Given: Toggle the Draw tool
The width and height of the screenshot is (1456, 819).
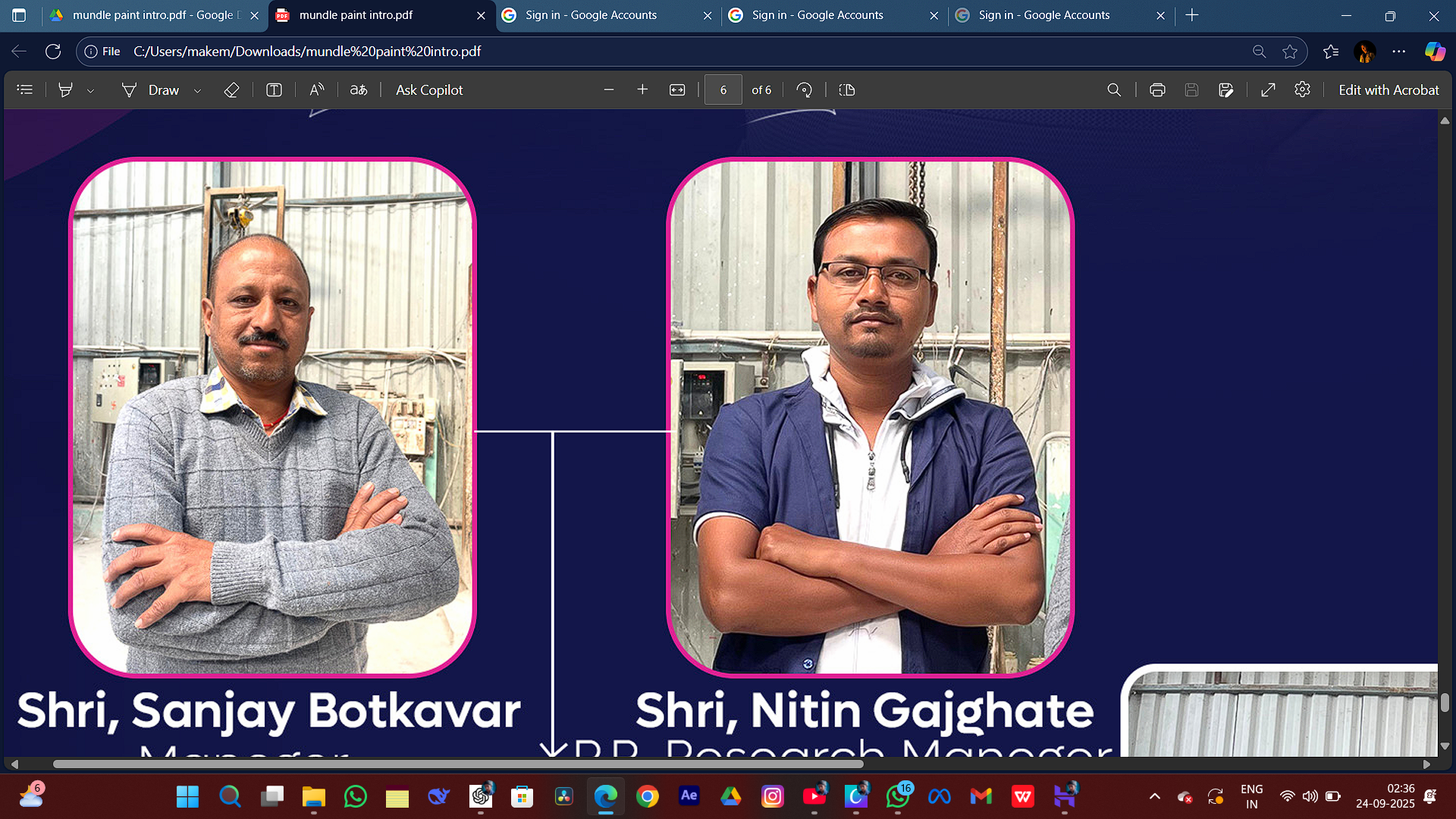Looking at the screenshot, I should click(150, 89).
